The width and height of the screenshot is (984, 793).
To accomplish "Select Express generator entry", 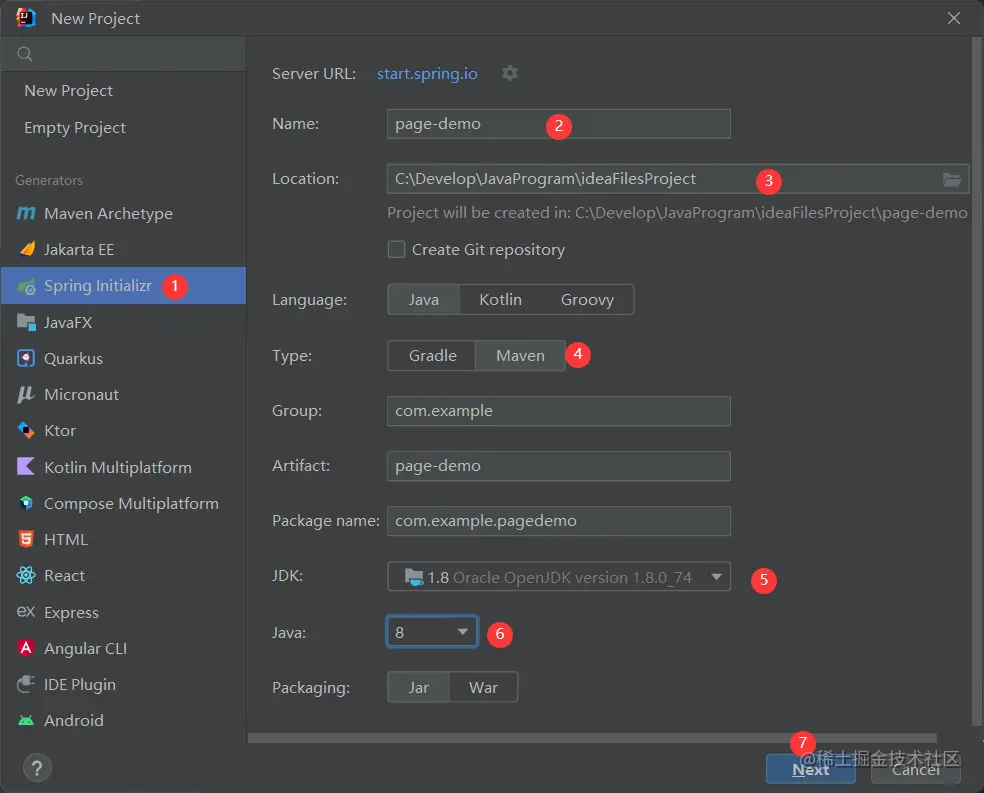I will point(123,612).
